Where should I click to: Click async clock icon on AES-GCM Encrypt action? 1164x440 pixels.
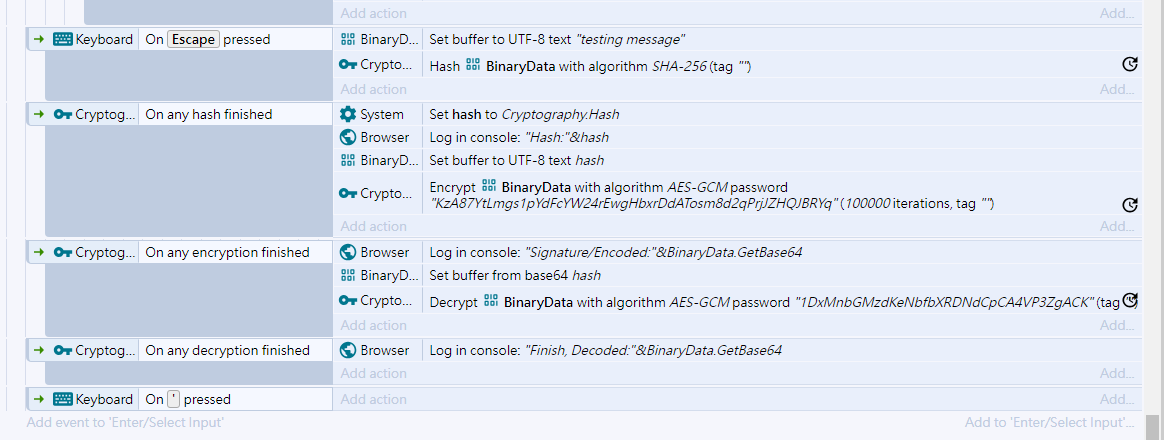pyautogui.click(x=1129, y=205)
